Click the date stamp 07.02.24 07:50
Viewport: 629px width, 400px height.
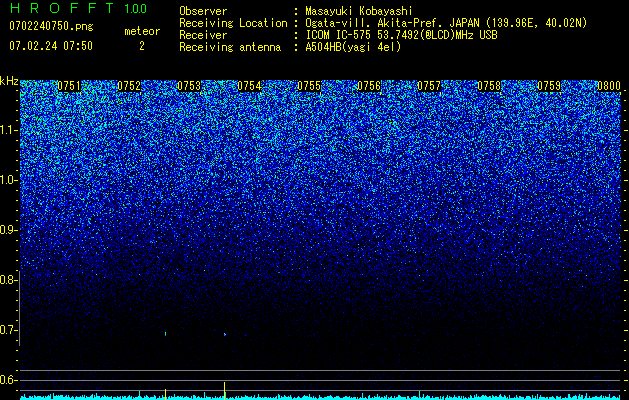pyautogui.click(x=51, y=46)
